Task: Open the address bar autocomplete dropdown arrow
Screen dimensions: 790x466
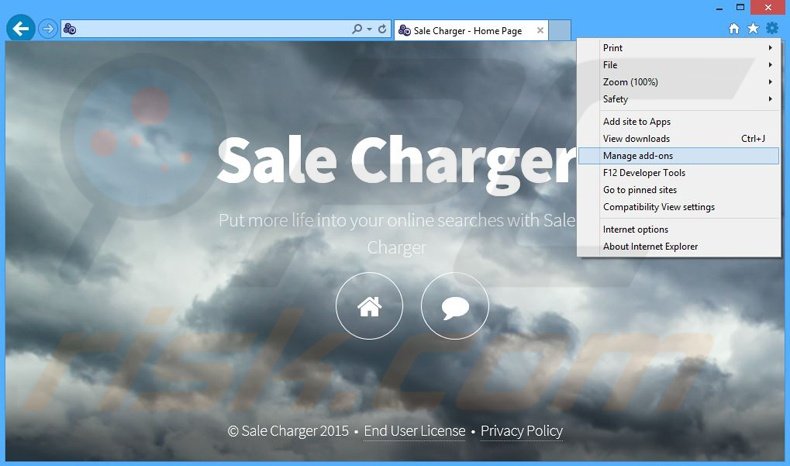Action: [x=369, y=29]
